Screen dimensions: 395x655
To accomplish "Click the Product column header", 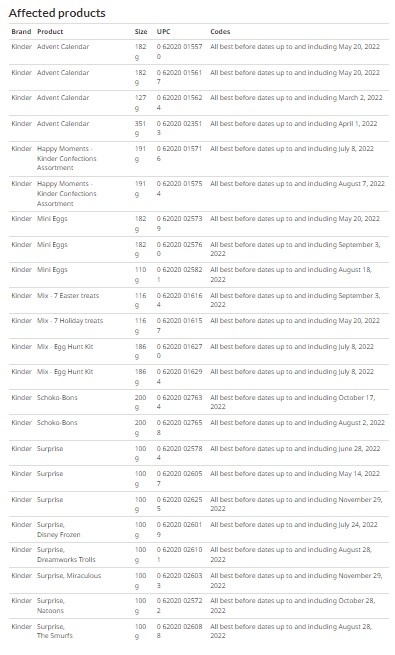I will pyautogui.click(x=50, y=32).
